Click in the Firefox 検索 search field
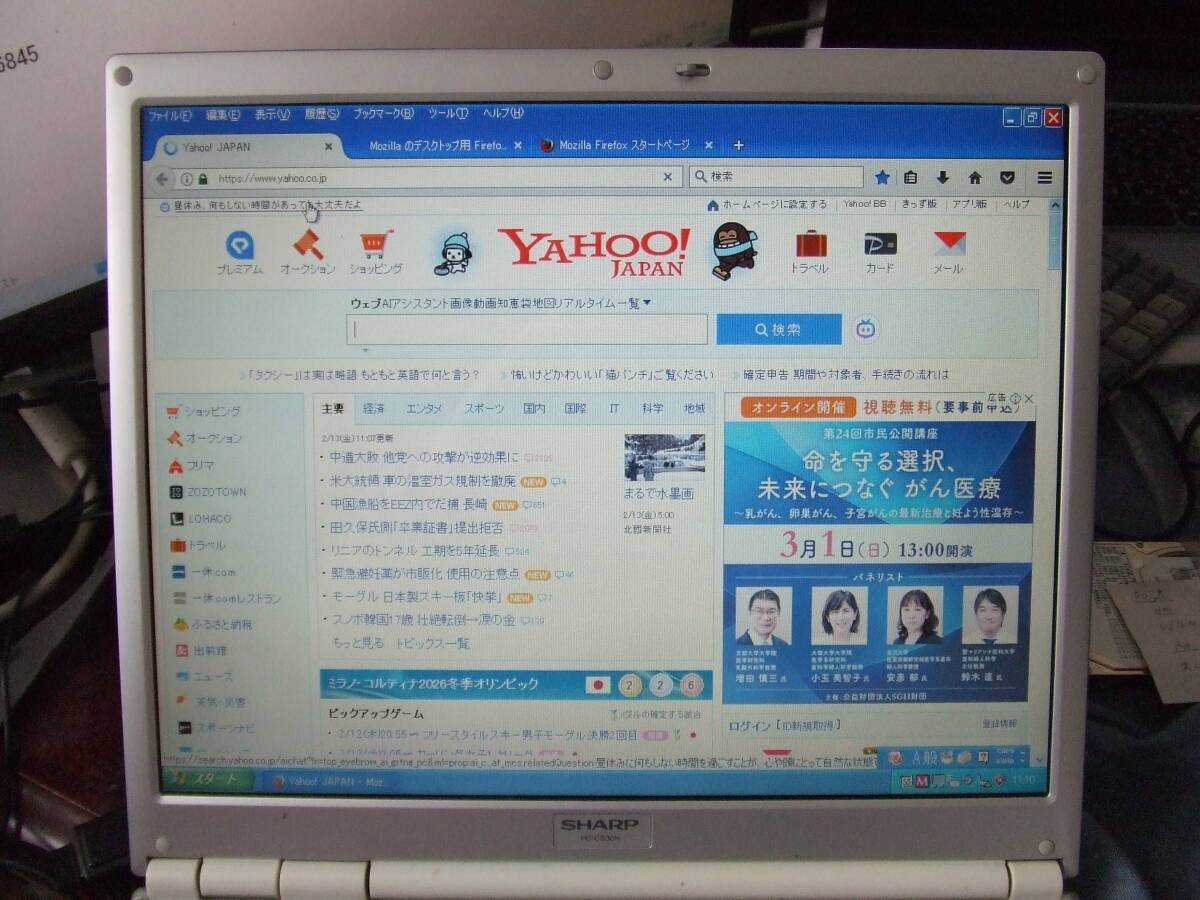This screenshot has width=1200, height=900. click(776, 177)
